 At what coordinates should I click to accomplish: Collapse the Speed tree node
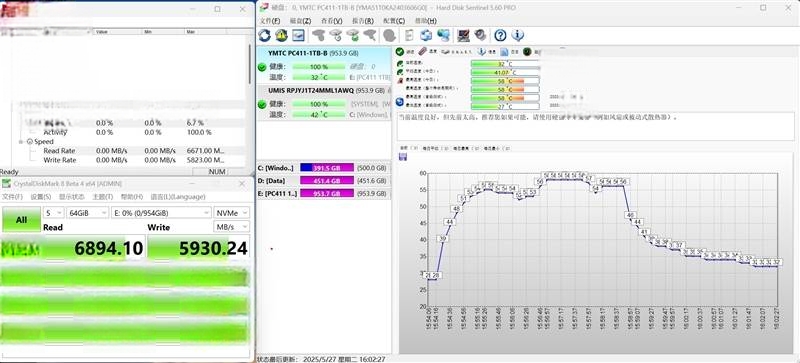pos(21,141)
